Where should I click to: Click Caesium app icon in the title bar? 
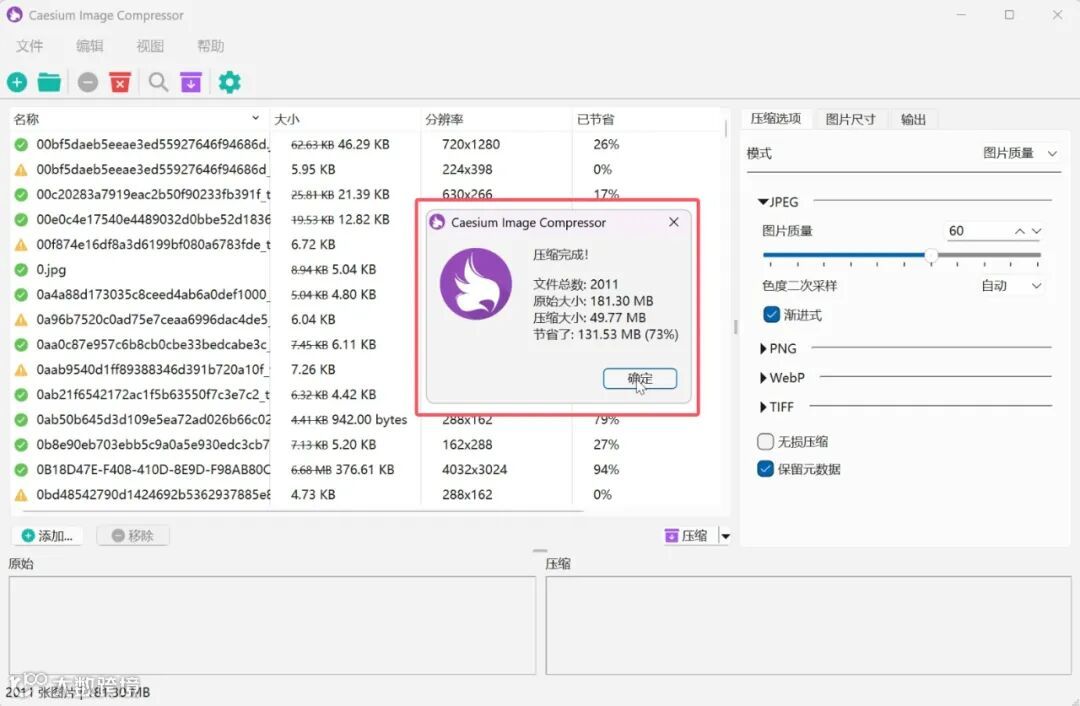click(14, 14)
